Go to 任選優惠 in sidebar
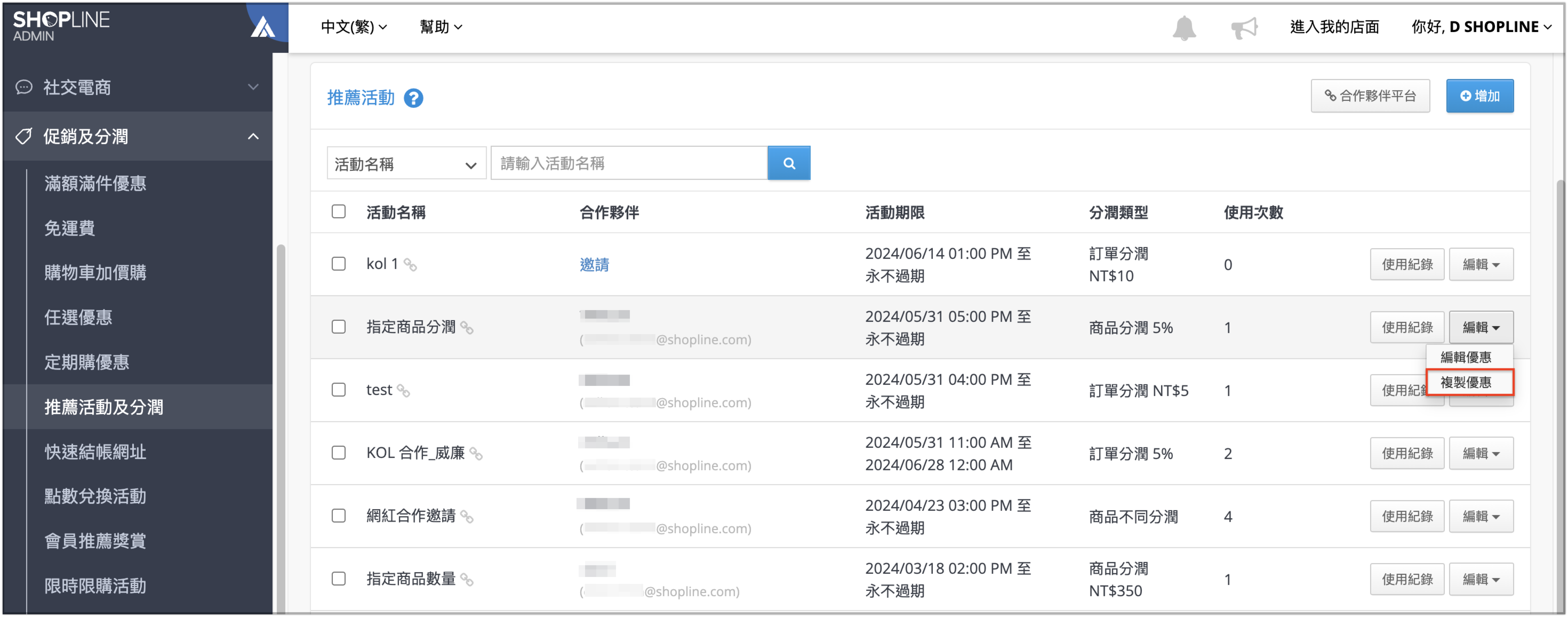The width and height of the screenshot is (1568, 617). point(78,317)
